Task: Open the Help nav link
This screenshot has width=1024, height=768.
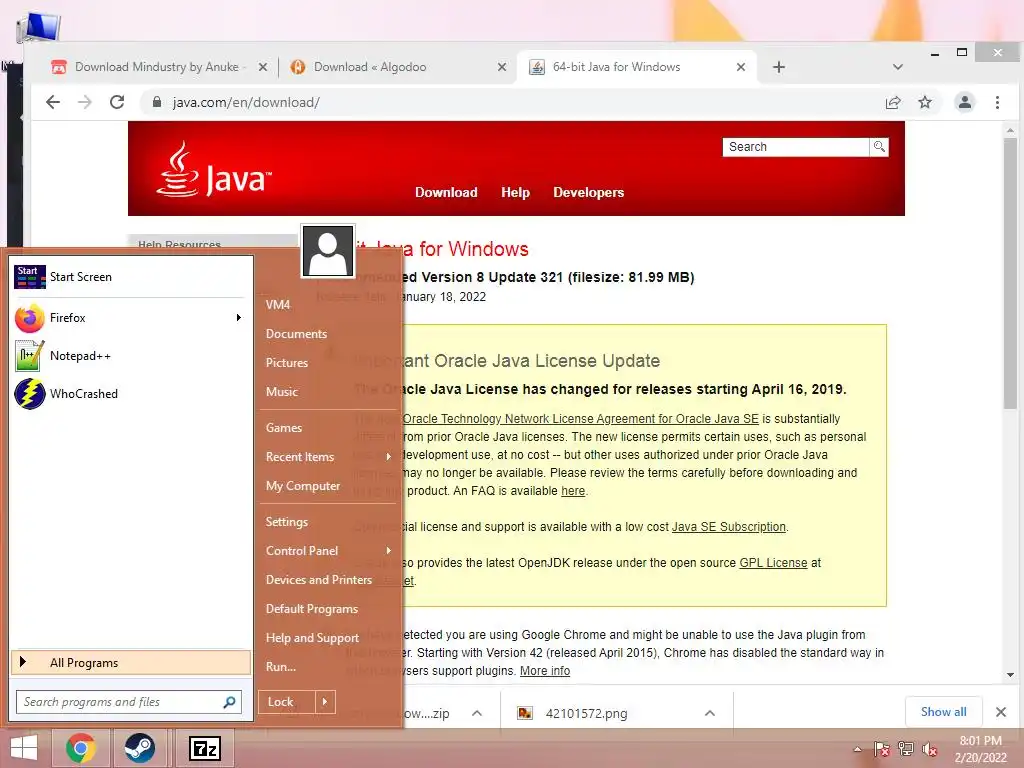Action: click(x=515, y=192)
